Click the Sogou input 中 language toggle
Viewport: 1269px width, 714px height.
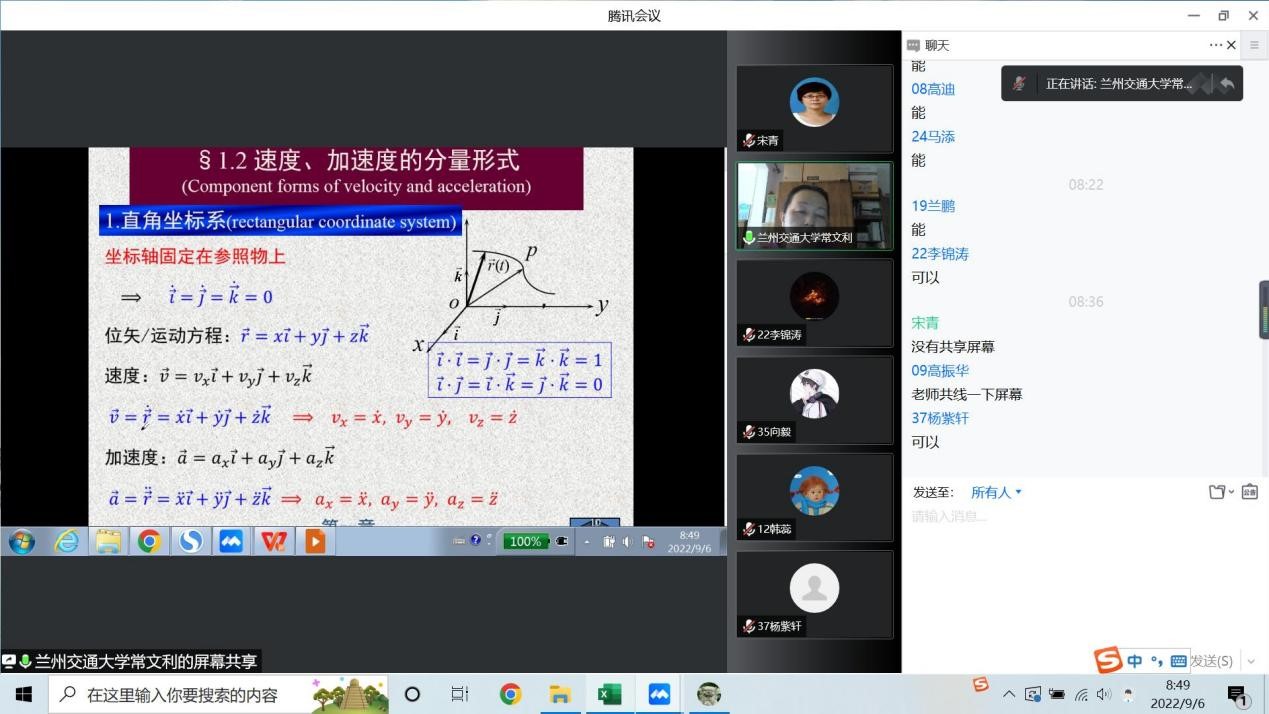(1134, 661)
